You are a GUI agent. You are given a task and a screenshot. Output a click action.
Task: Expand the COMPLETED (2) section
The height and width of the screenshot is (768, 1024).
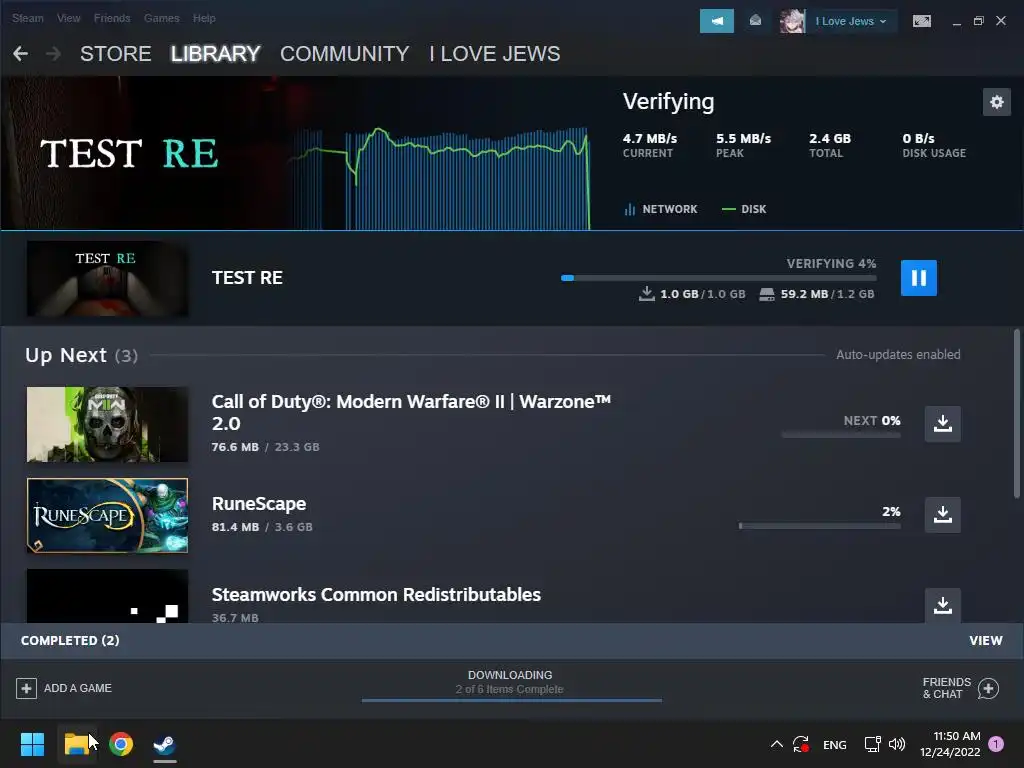click(70, 641)
